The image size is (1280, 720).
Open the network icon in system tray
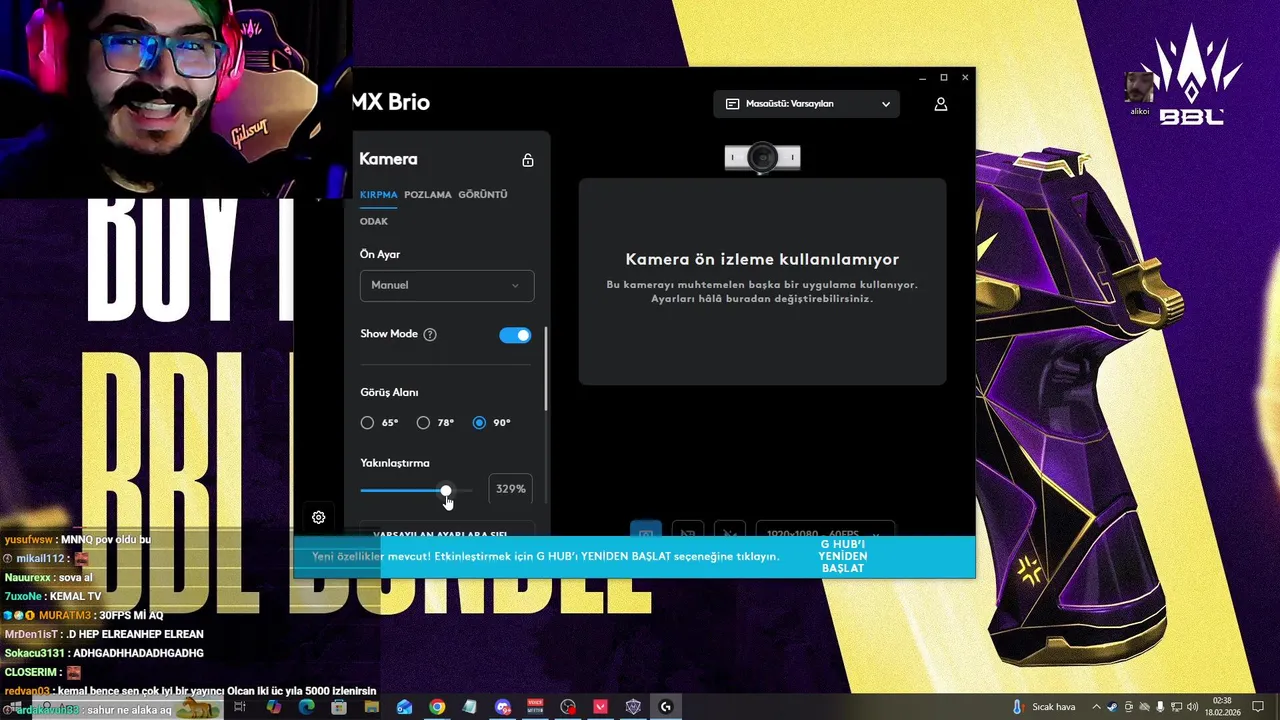click(1176, 706)
